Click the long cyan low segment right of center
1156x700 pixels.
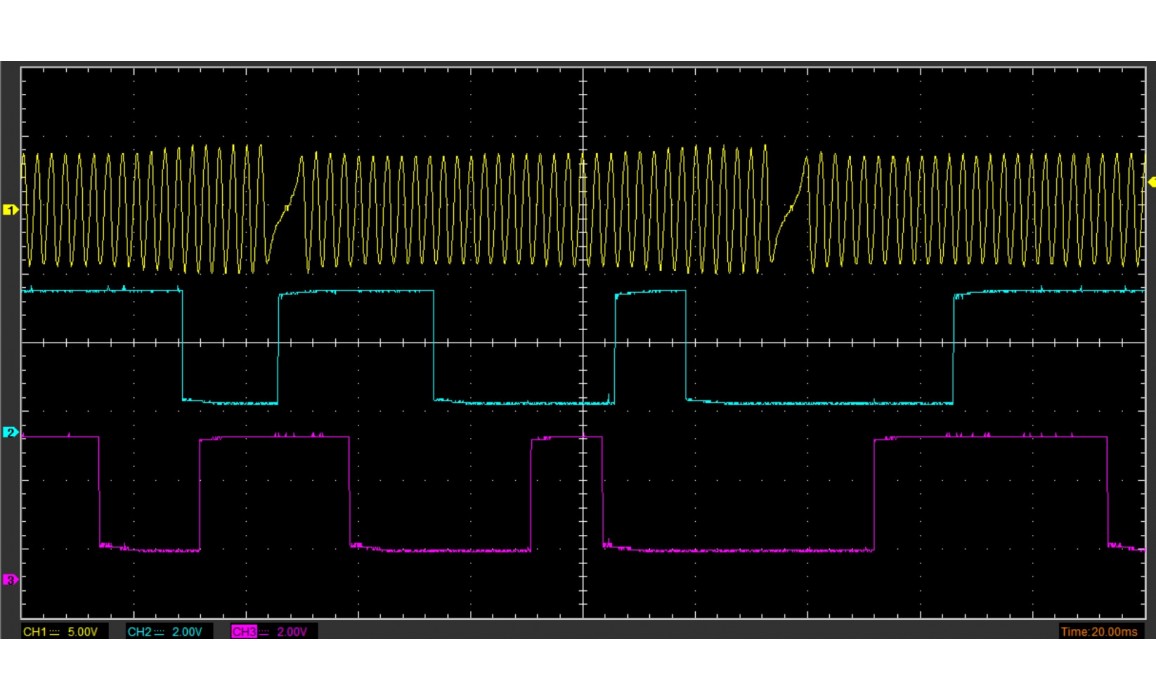tap(820, 403)
